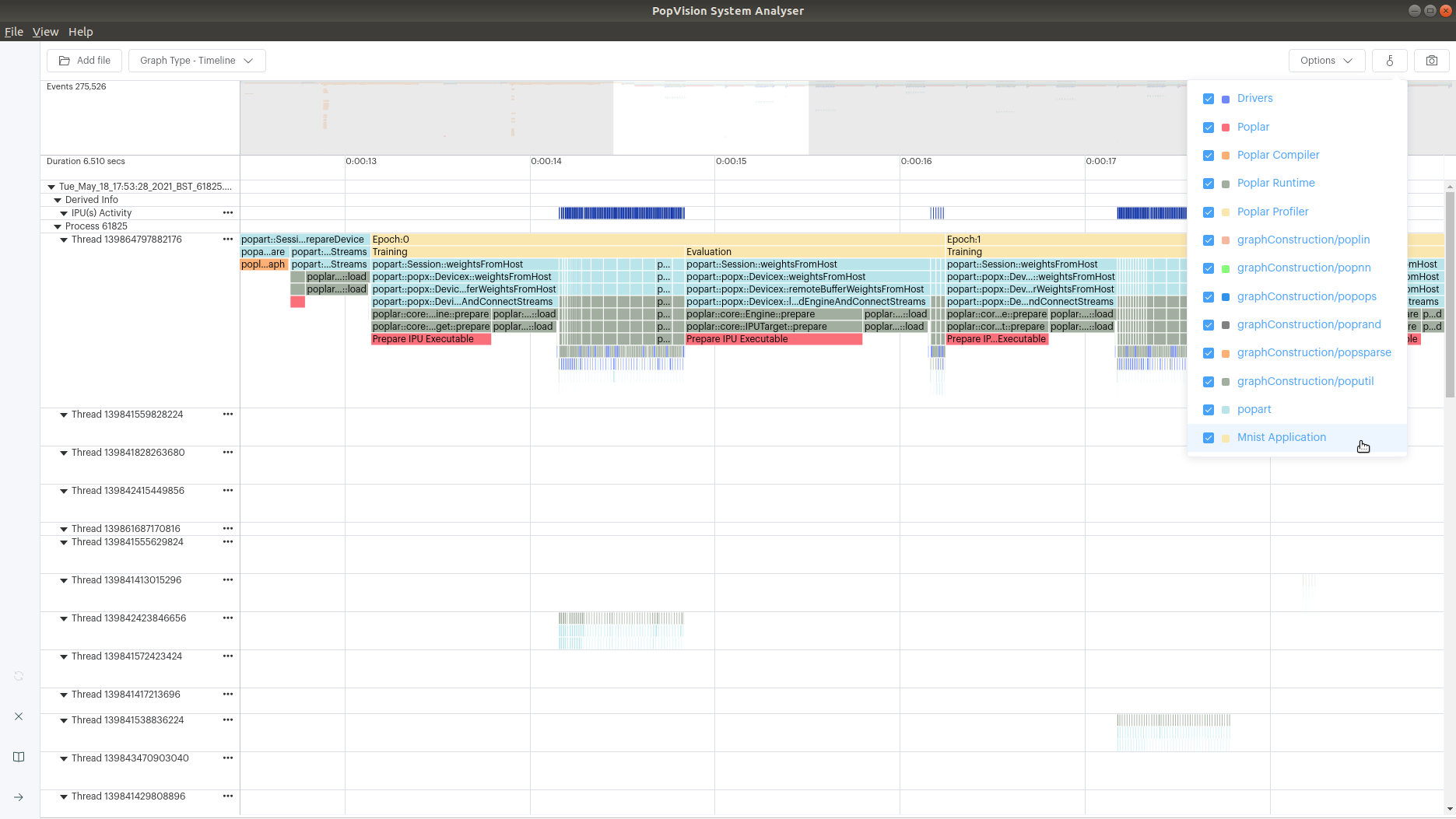Open the book documentation icon in sidebar
The image size is (1456, 819).
pos(19,757)
